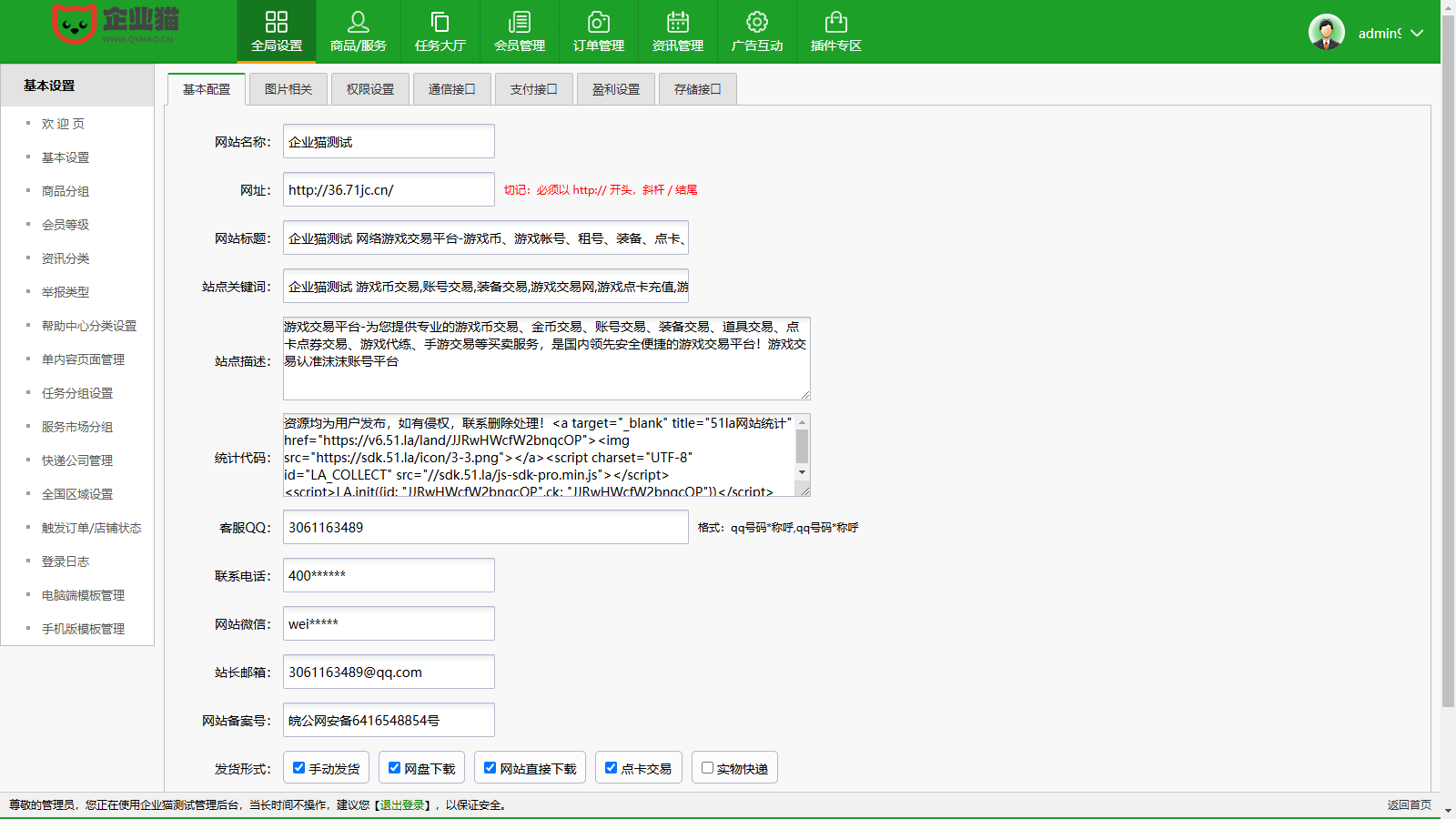The width and height of the screenshot is (1456, 819).
Task: Open 订单管理 camera icon
Action: (599, 22)
